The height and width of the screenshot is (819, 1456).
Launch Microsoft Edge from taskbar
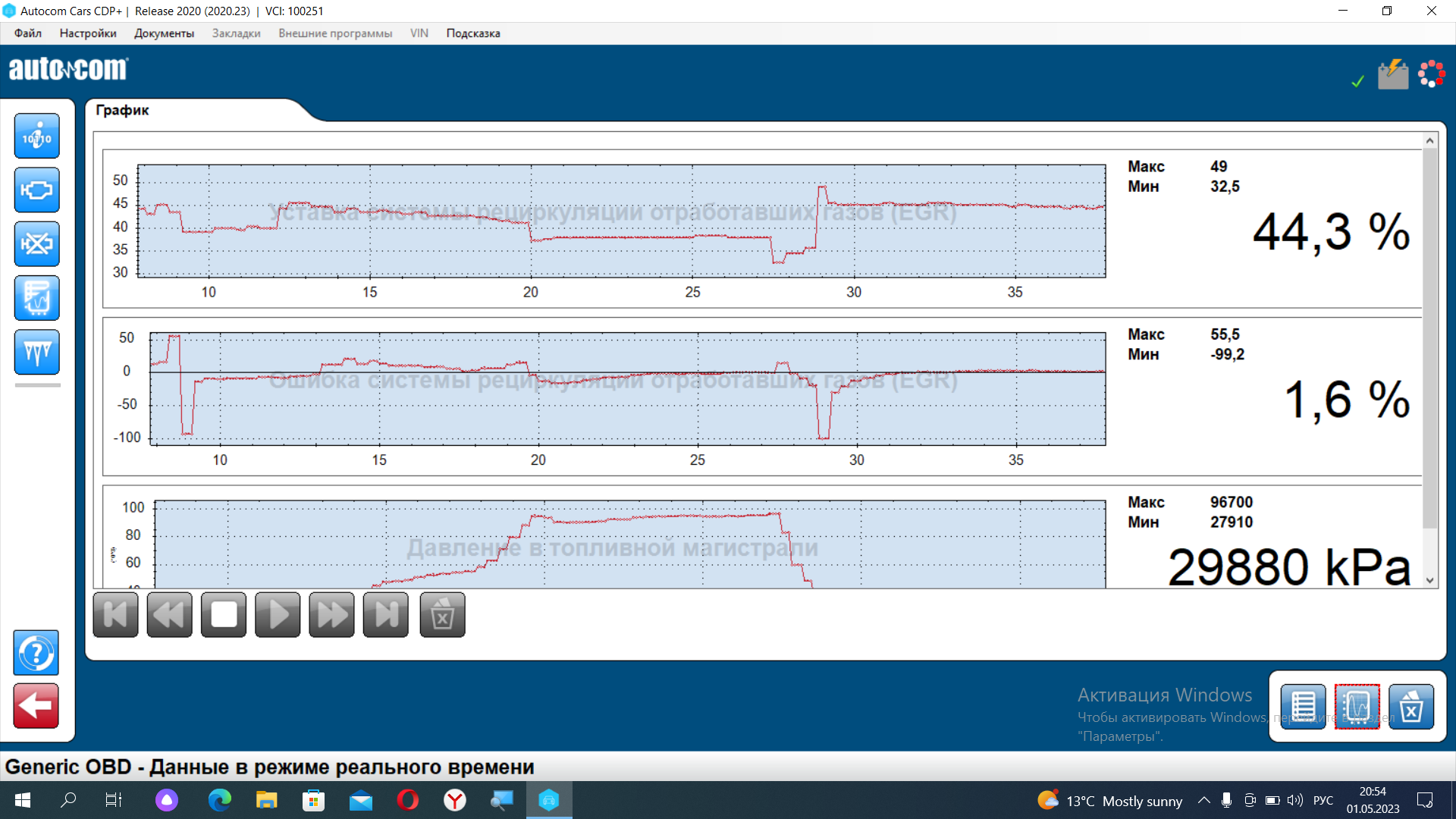tap(220, 800)
